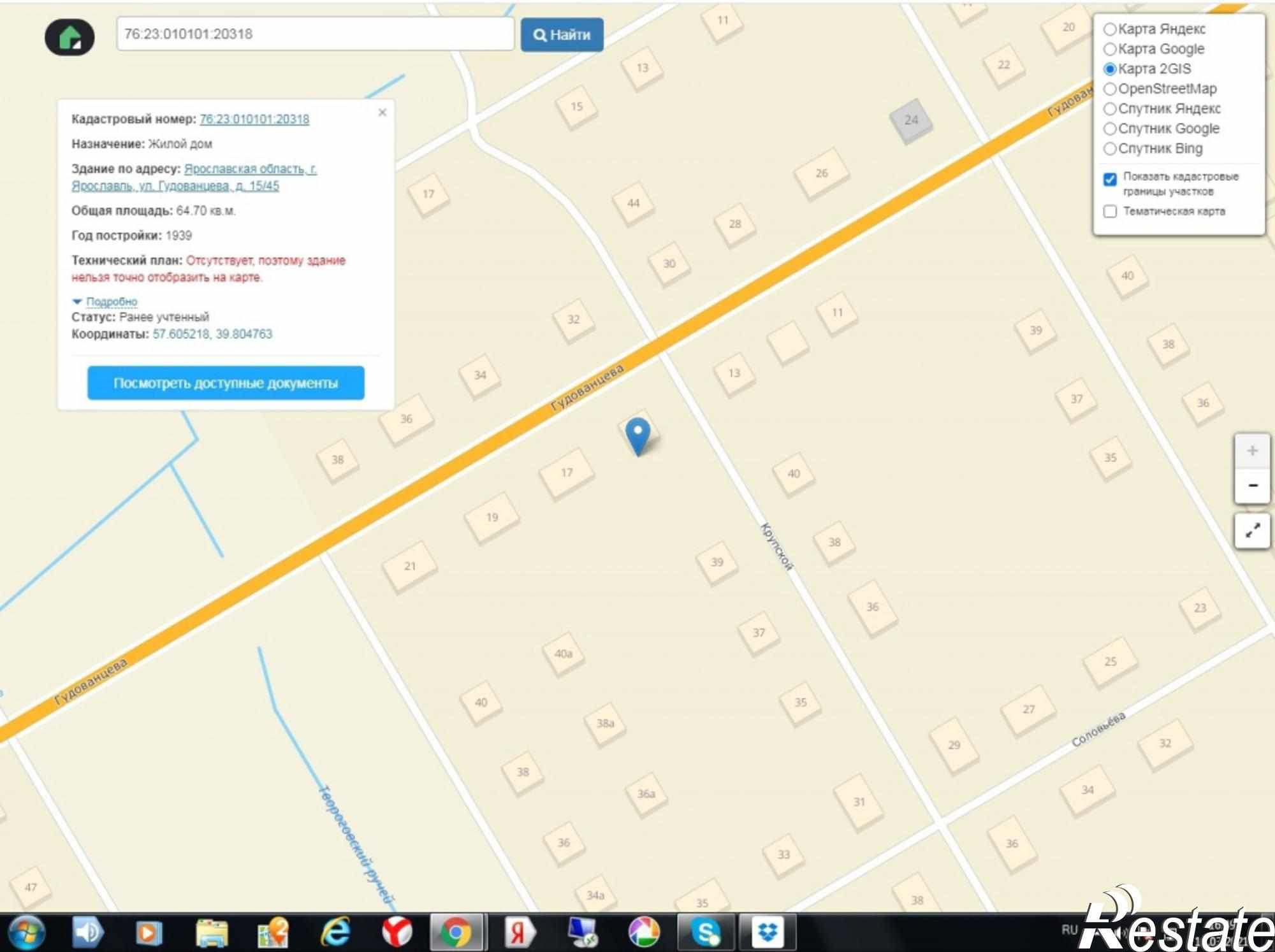The image size is (1275, 952).
Task: Click the Крупской street label
Action: pyautogui.click(x=777, y=546)
